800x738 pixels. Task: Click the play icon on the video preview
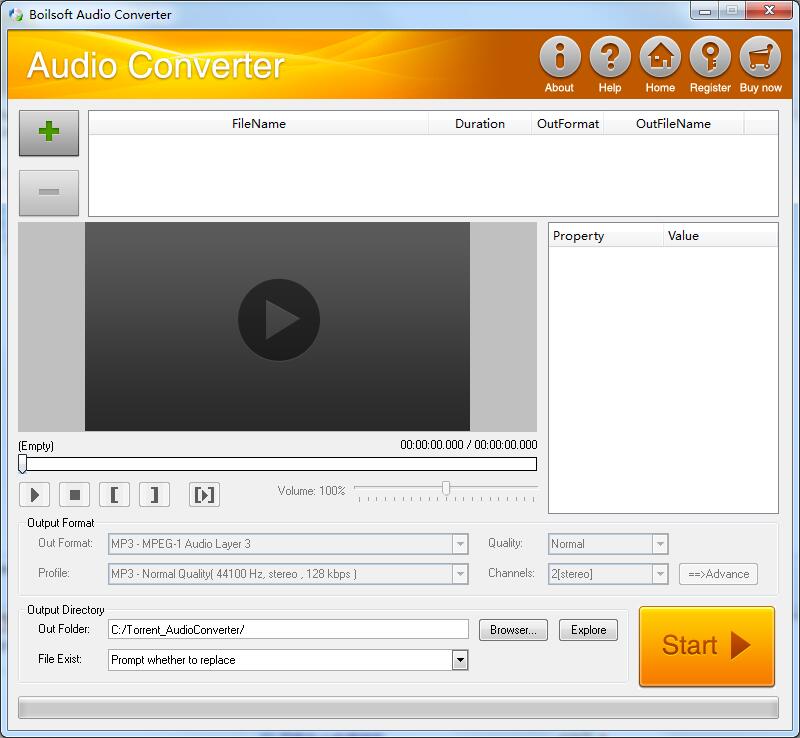(278, 318)
